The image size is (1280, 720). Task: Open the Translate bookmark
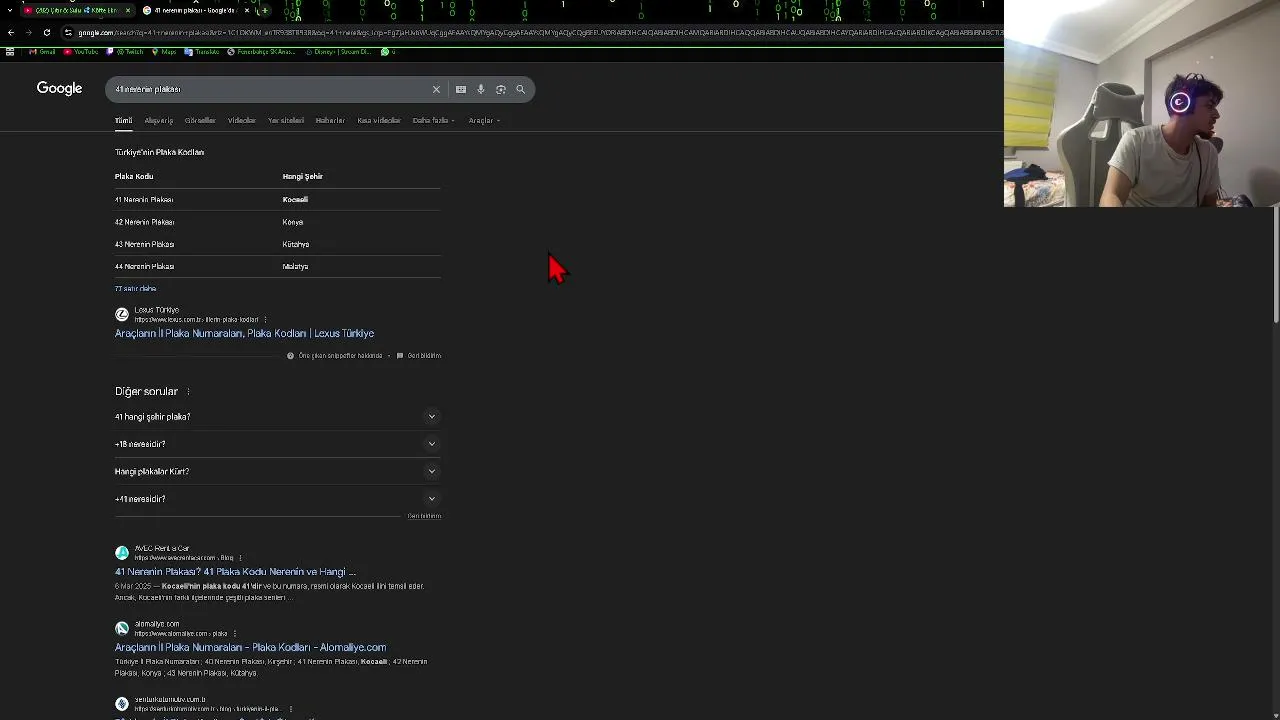[202, 52]
